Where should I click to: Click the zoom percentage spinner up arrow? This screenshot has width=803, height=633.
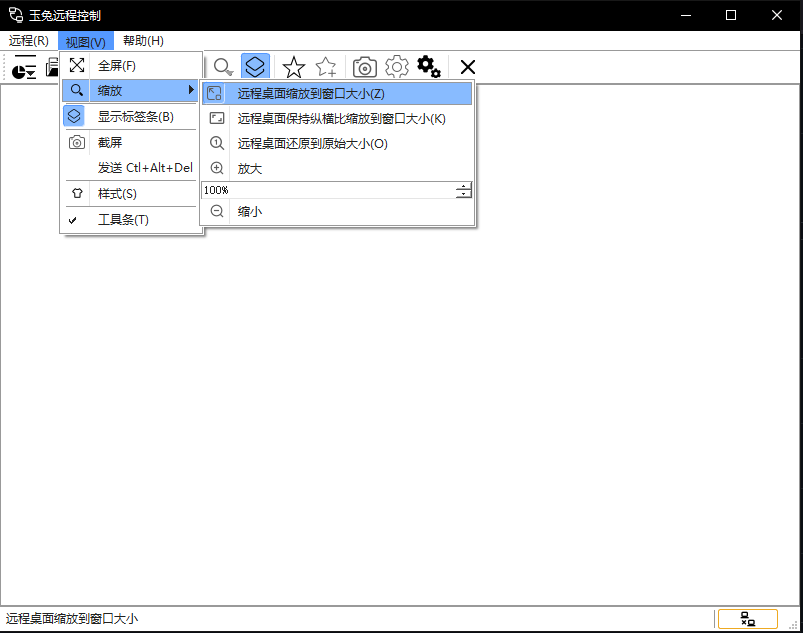(463, 186)
